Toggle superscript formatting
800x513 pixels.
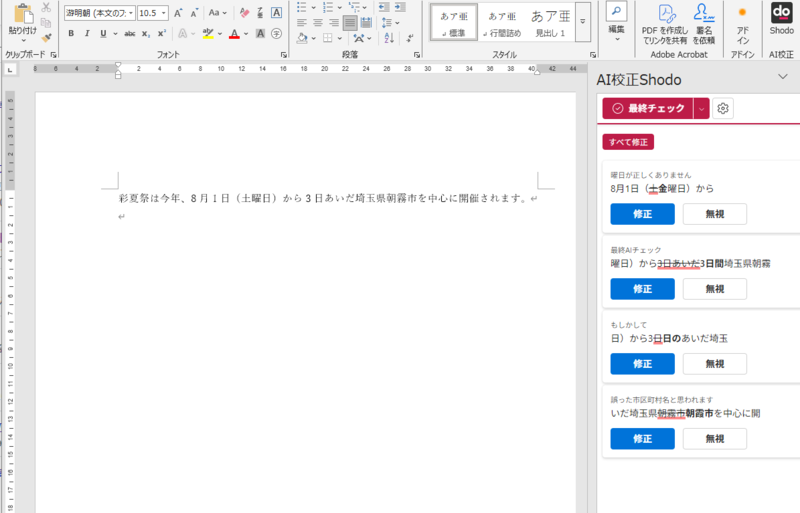coord(161,34)
